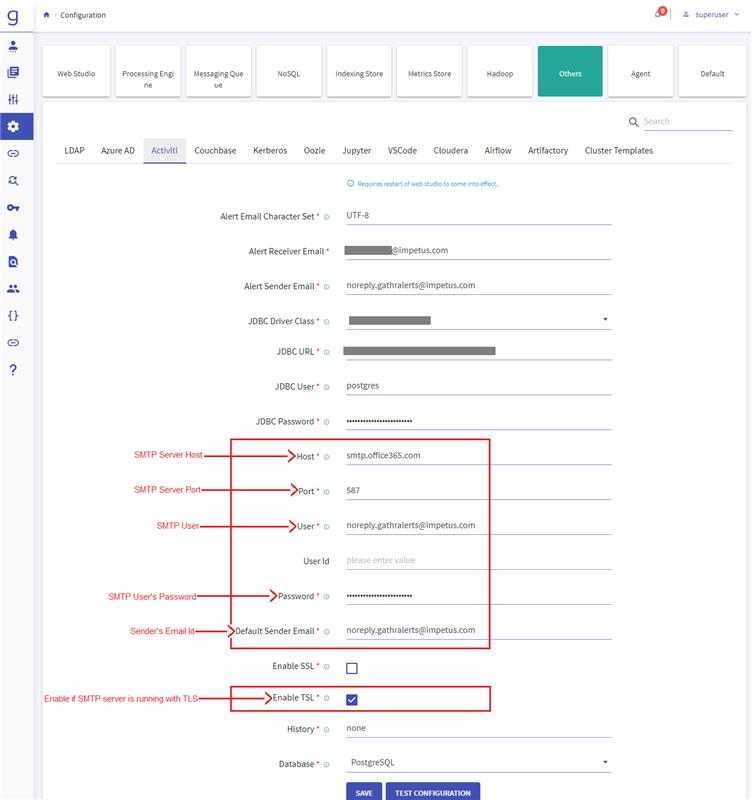Click info icon beside History field
The width and height of the screenshot is (754, 800).
click(x=326, y=730)
